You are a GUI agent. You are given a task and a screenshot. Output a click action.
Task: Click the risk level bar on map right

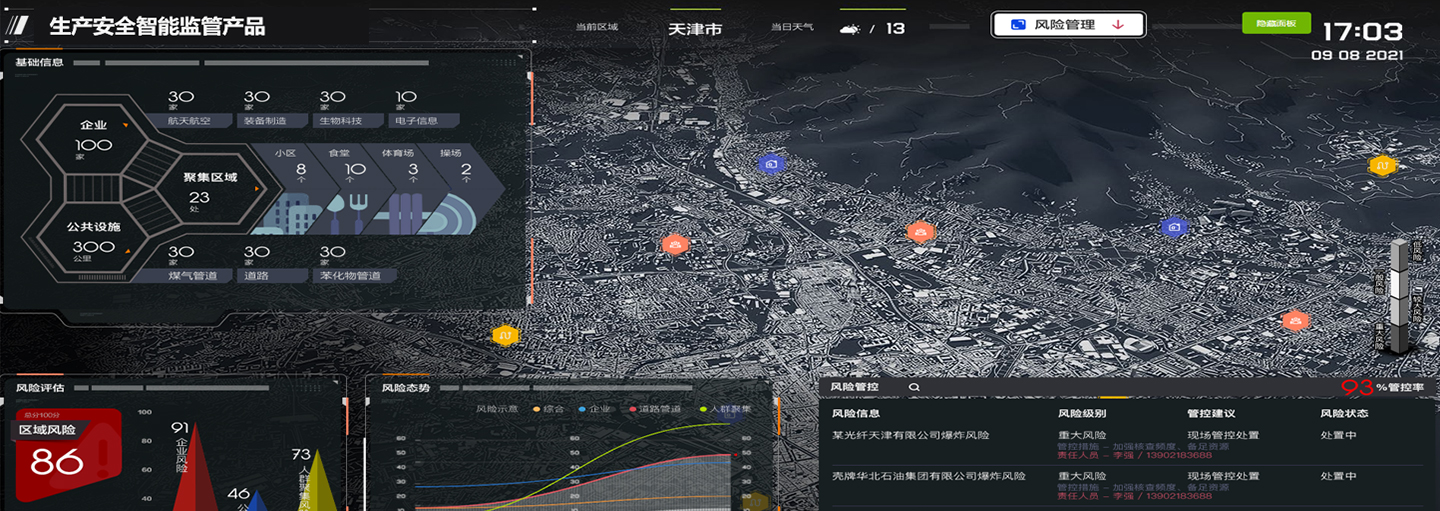pyautogui.click(x=1399, y=296)
